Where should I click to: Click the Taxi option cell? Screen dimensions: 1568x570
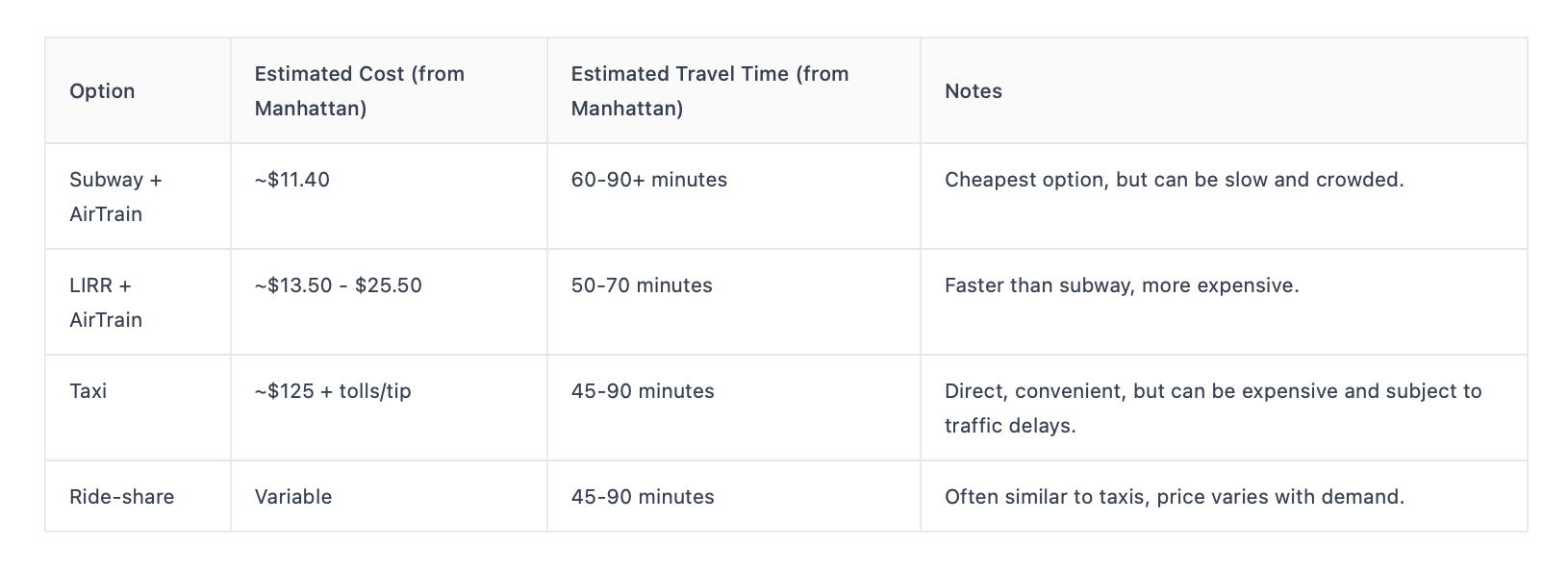(138, 409)
